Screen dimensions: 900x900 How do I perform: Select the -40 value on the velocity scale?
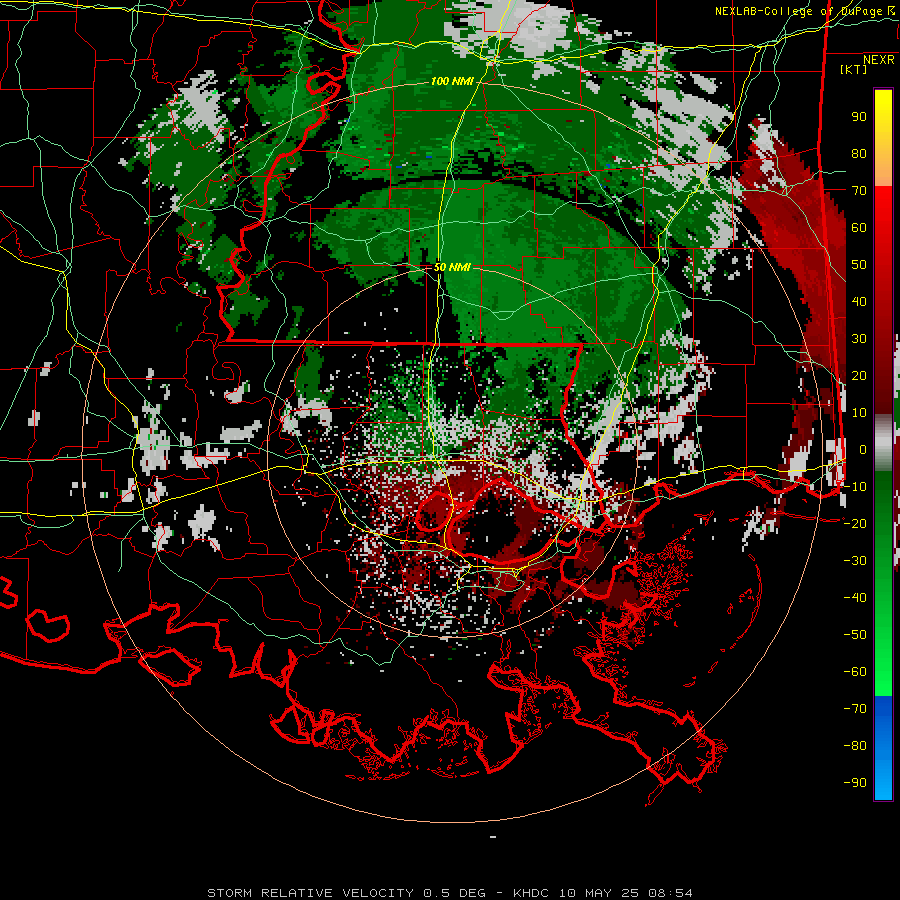[x=855, y=598]
